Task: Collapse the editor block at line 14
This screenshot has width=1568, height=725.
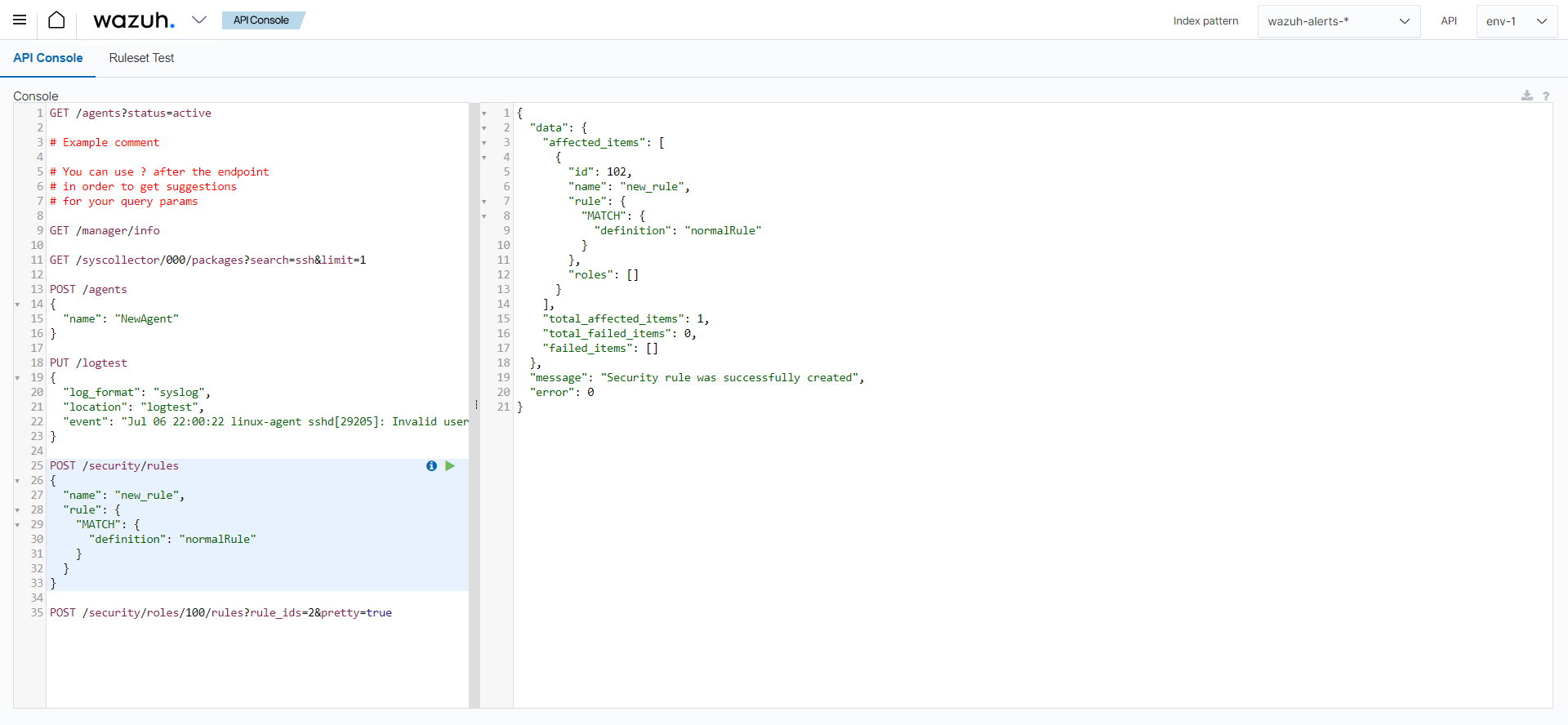Action: [17, 305]
